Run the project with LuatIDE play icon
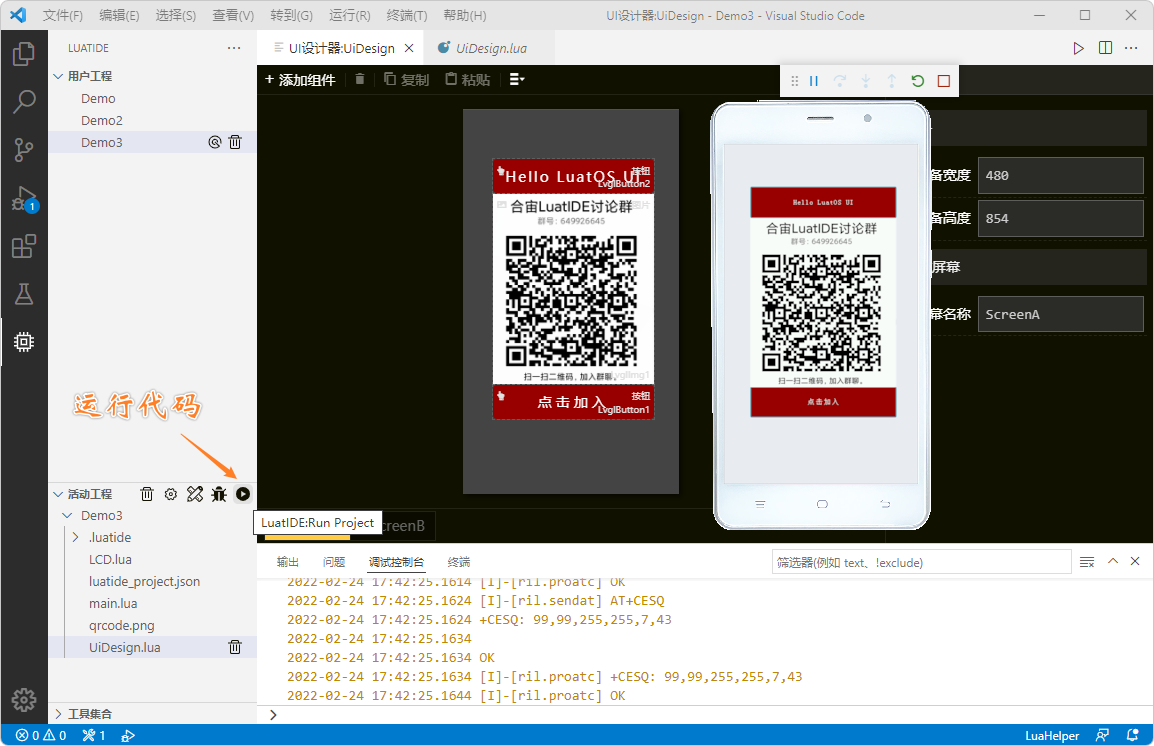The image size is (1154, 746). pos(243,494)
